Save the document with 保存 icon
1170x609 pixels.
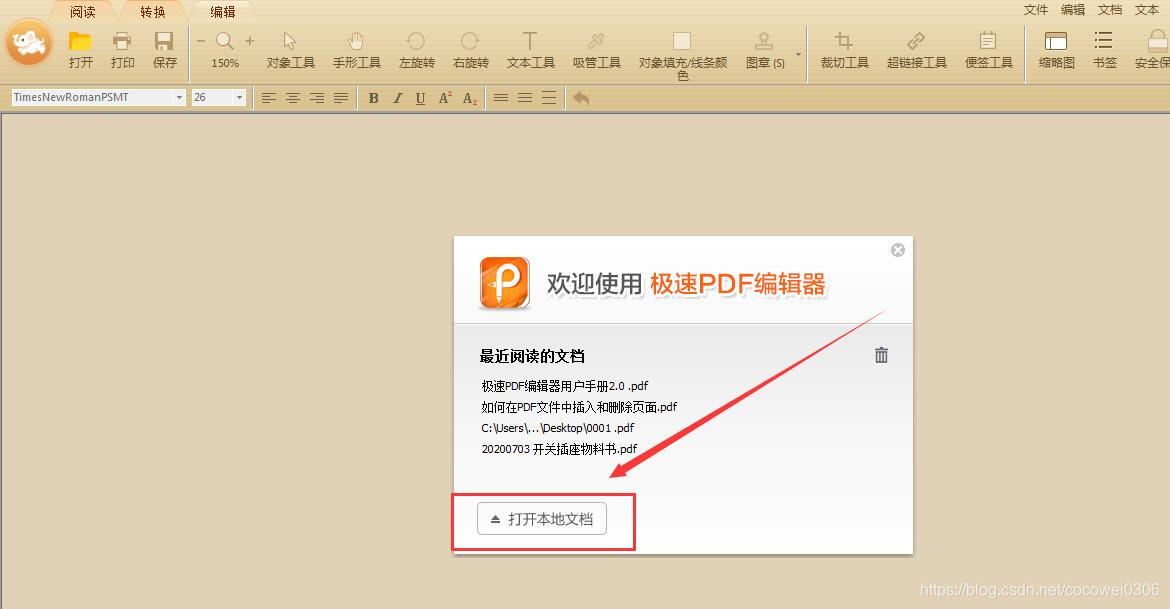164,49
